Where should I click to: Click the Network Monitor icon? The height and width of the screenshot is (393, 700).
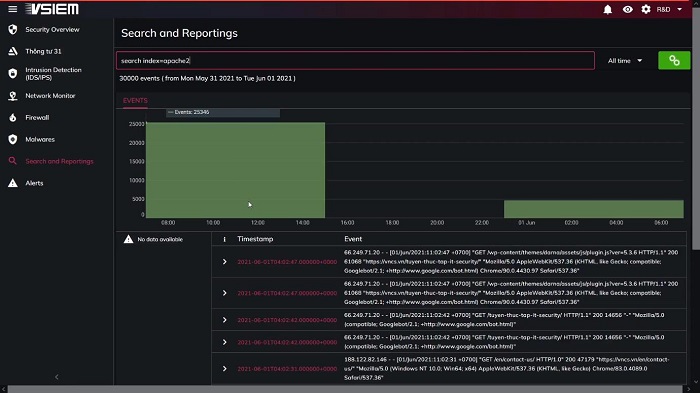click(12, 96)
